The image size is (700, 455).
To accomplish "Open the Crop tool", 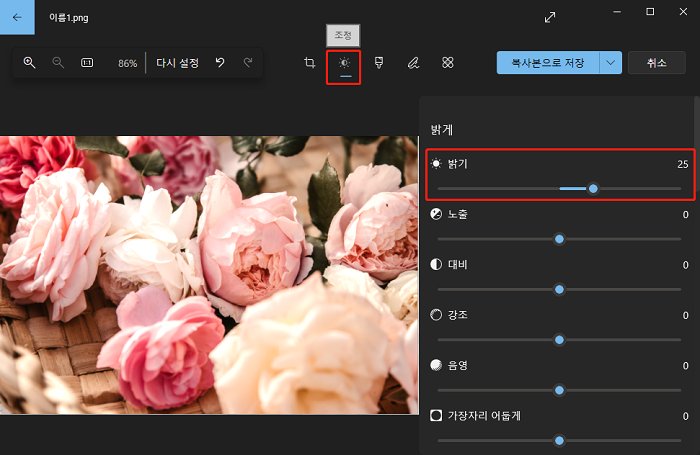I will click(x=309, y=63).
